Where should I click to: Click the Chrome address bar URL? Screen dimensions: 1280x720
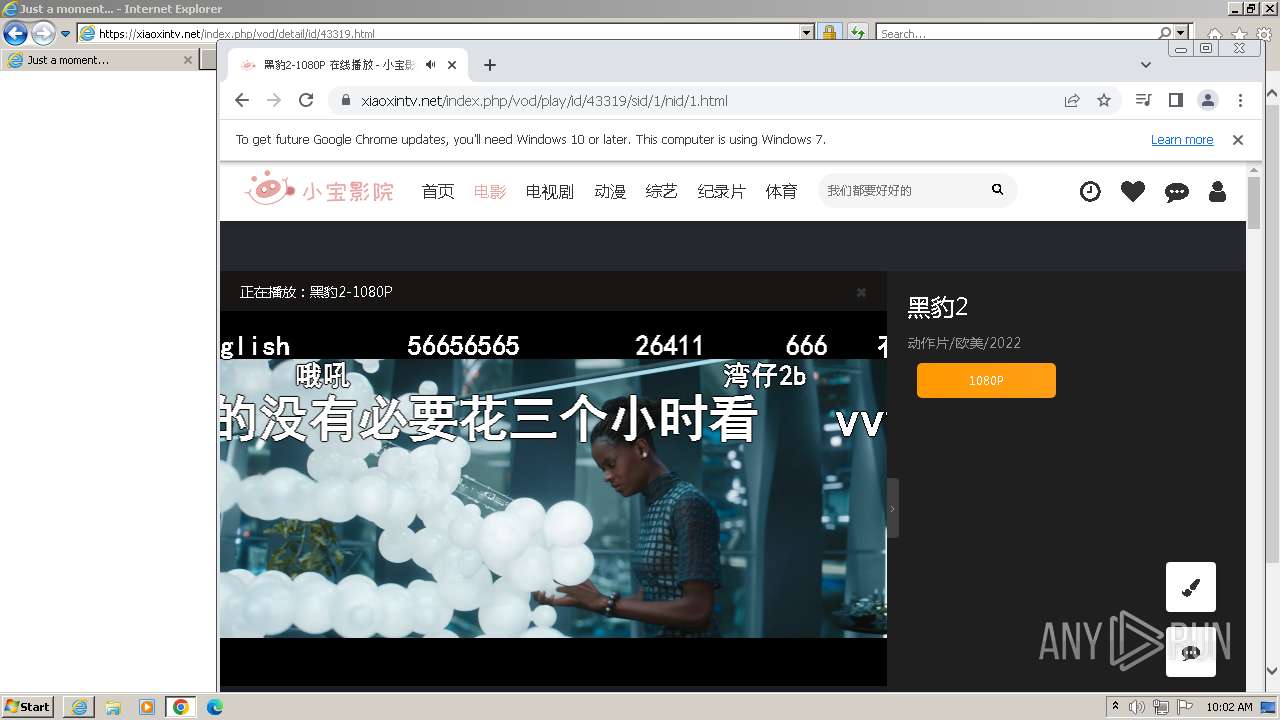click(544, 100)
